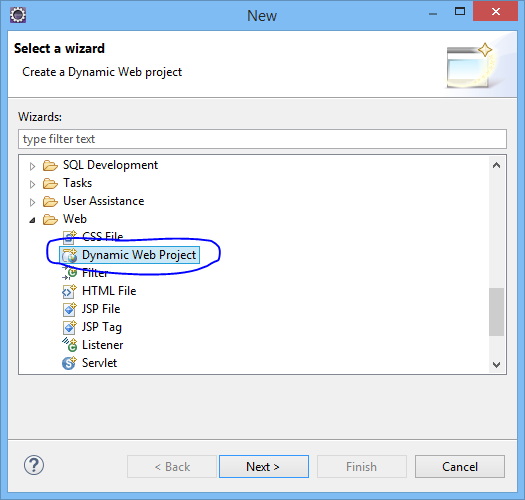525x500 pixels.
Task: Expand the User Assistance category
Action: (x=32, y=202)
